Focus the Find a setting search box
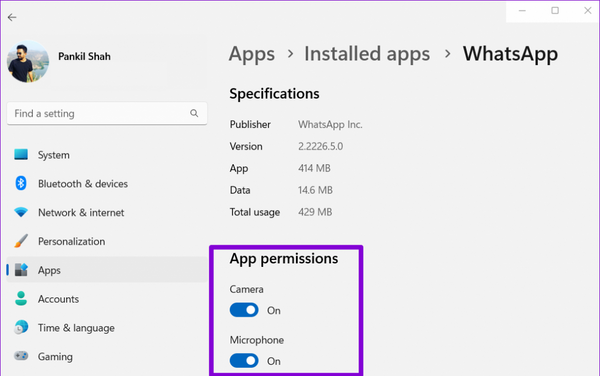Image resolution: width=600 pixels, height=376 pixels. click(107, 113)
